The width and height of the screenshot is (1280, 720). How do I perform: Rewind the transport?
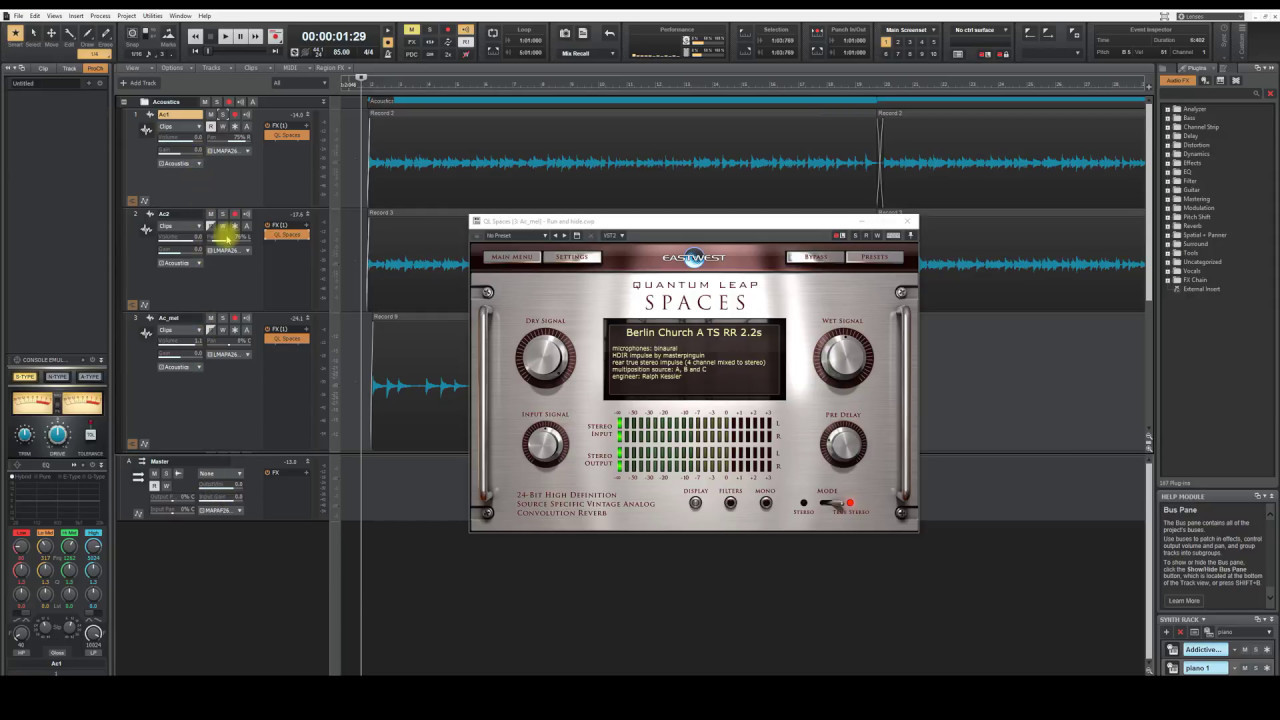195,36
